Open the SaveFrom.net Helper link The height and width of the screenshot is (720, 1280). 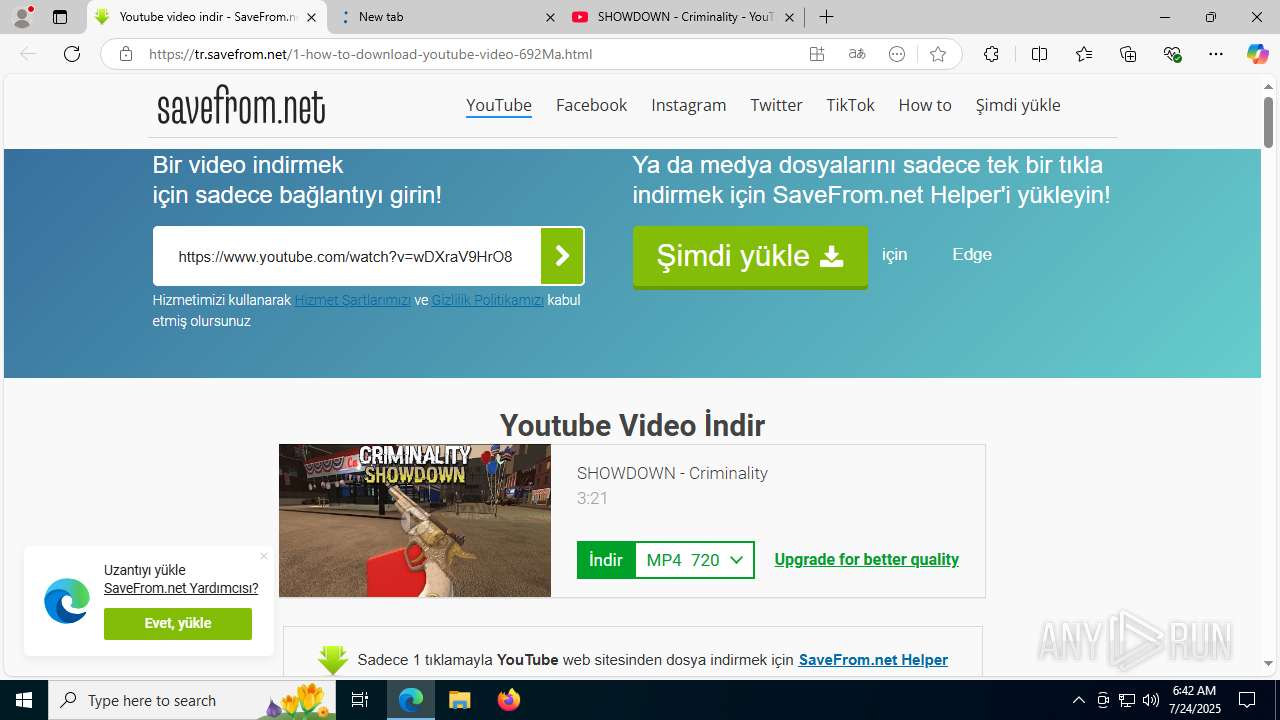tap(873, 660)
